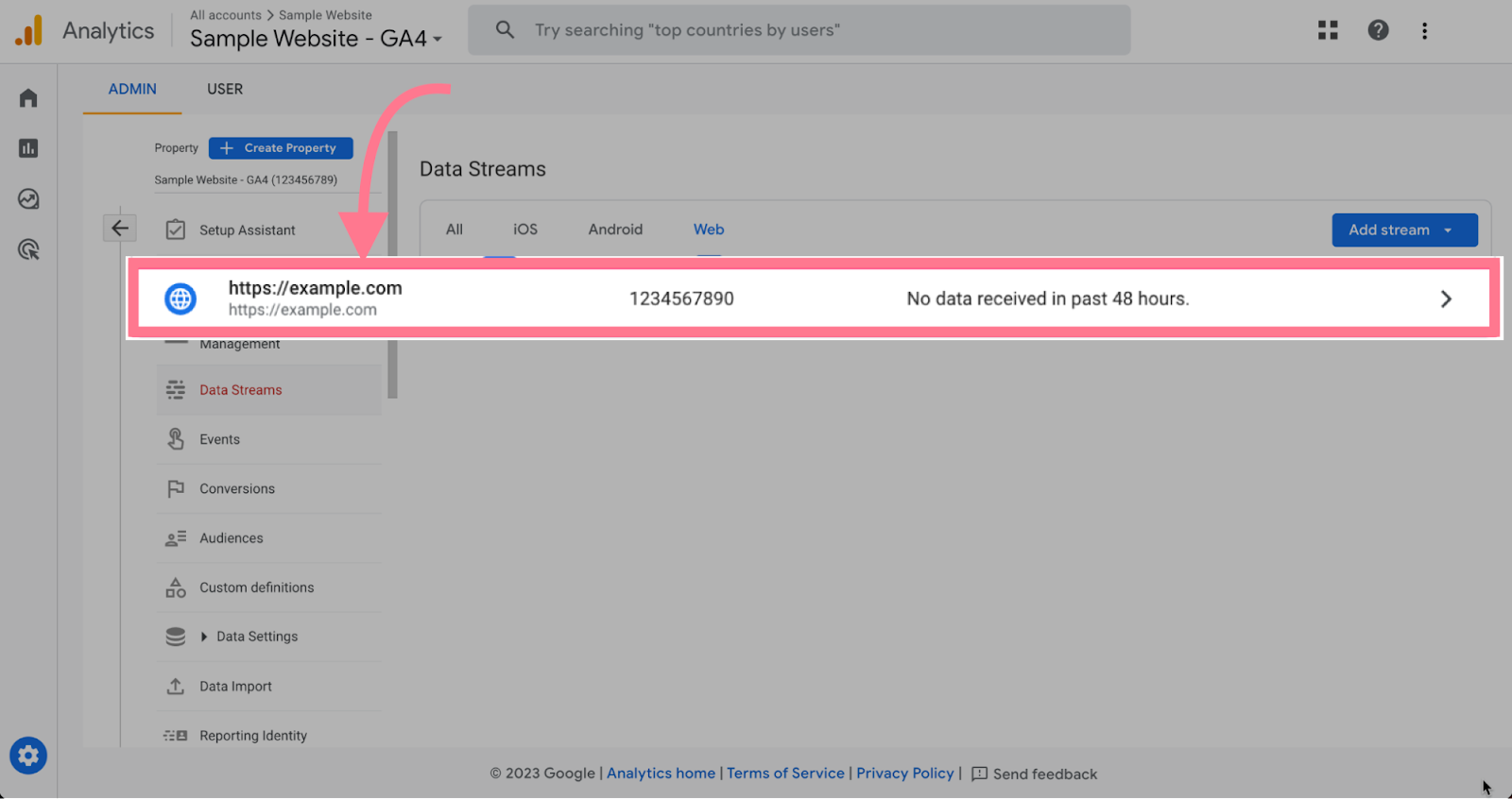
Task: Open the Admin settings gear icon
Action: coord(27,755)
